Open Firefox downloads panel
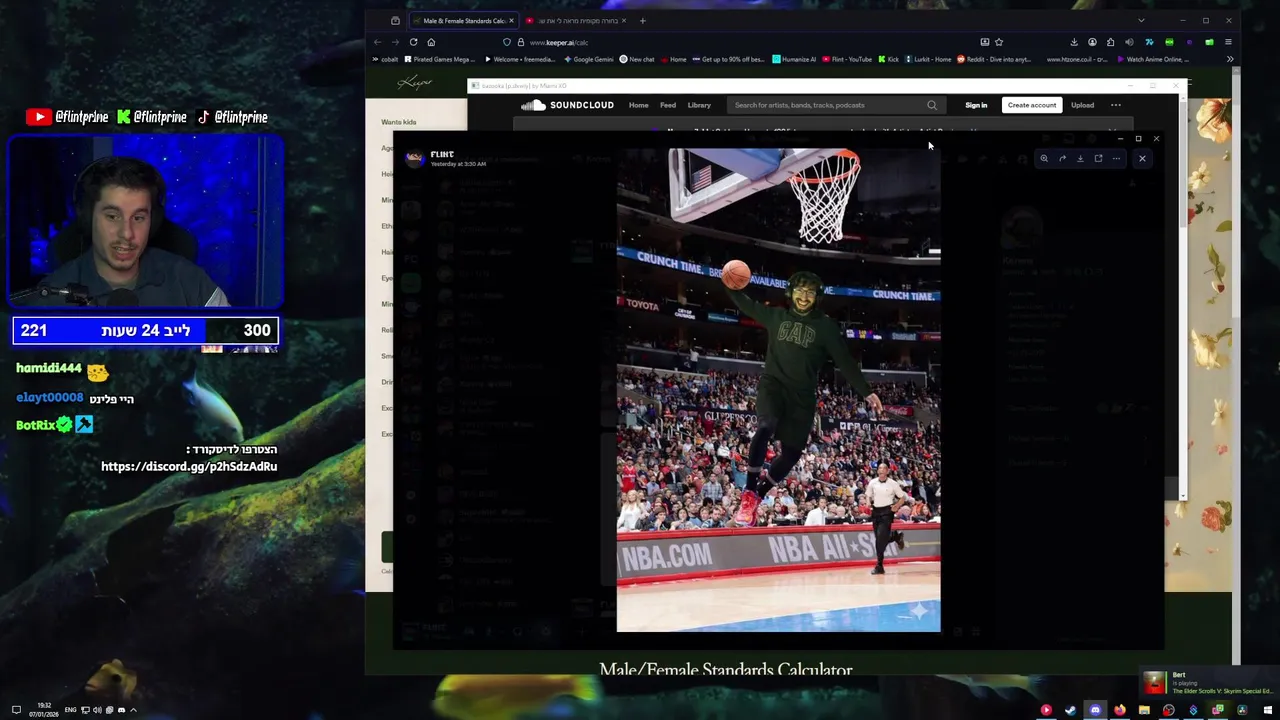 point(1074,42)
